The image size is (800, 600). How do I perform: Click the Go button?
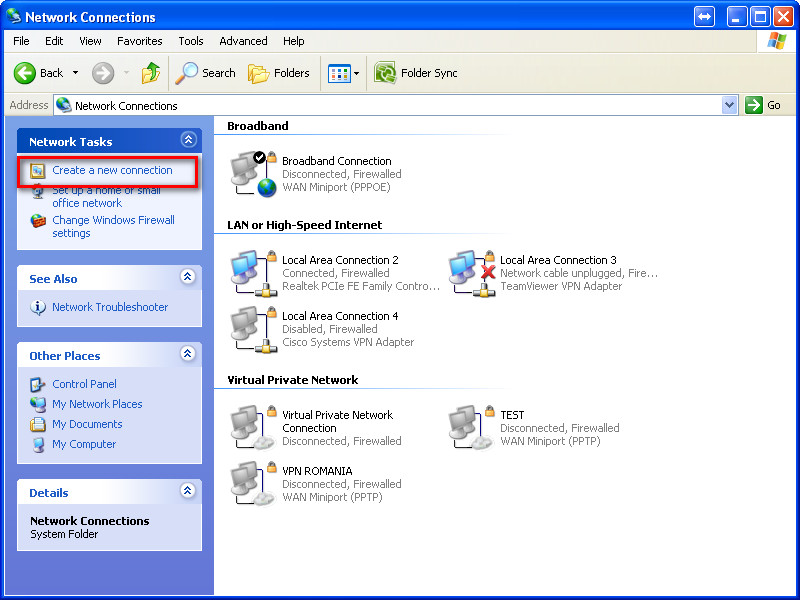(x=764, y=105)
